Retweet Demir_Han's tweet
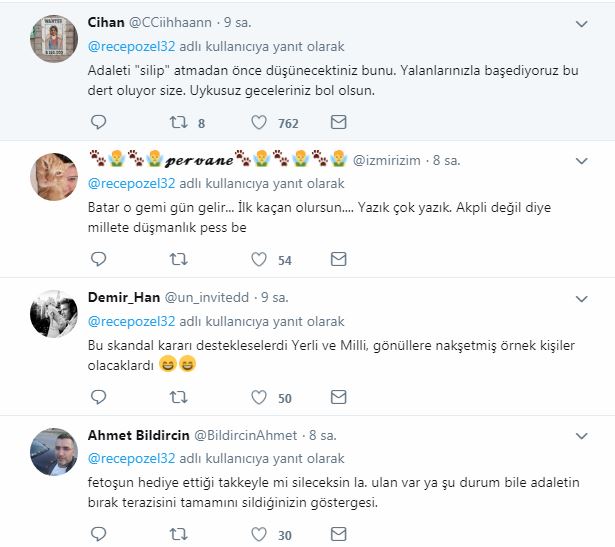Viewport: 615px width, 547px height. tap(178, 397)
